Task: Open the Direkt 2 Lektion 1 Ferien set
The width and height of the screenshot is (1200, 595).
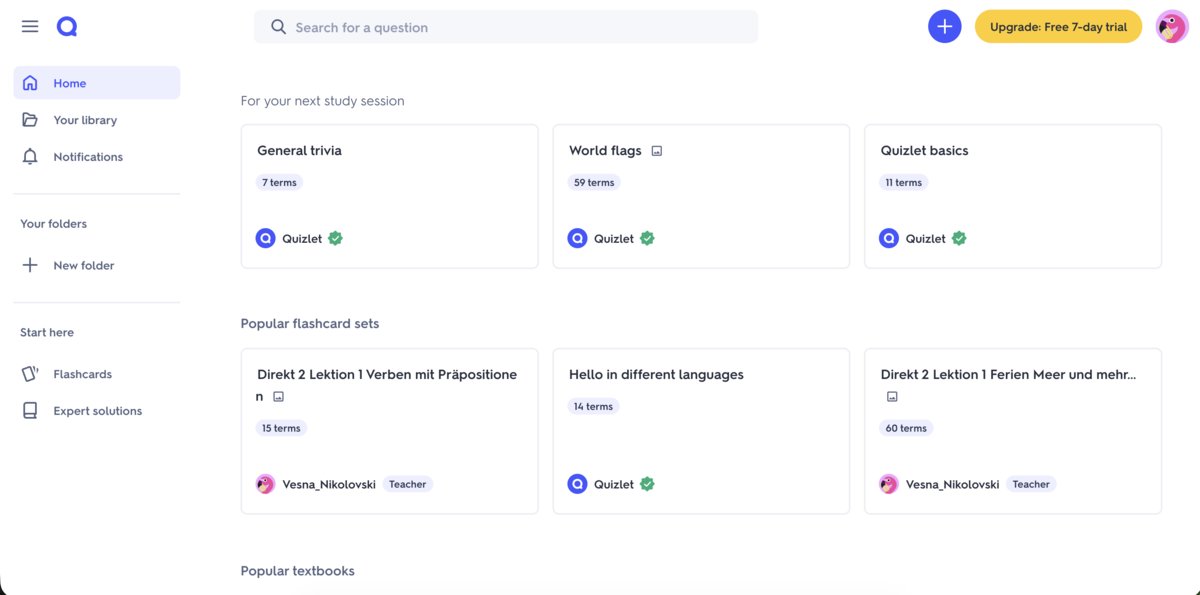Action: (x=1012, y=430)
